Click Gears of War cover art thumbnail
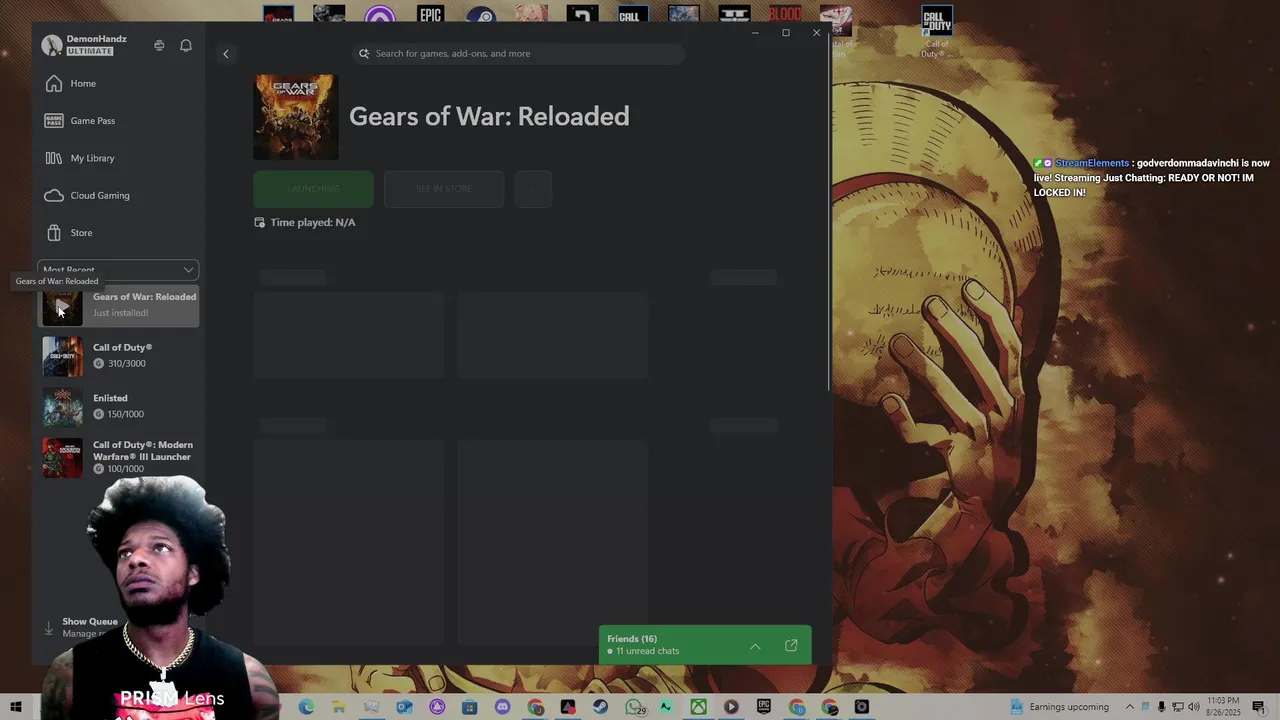The height and width of the screenshot is (720, 1280). click(296, 117)
